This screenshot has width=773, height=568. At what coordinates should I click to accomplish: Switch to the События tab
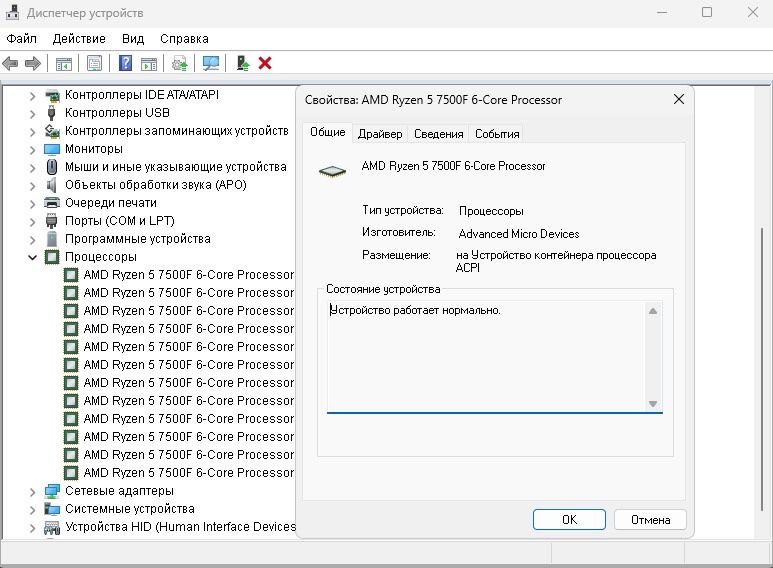(497, 134)
